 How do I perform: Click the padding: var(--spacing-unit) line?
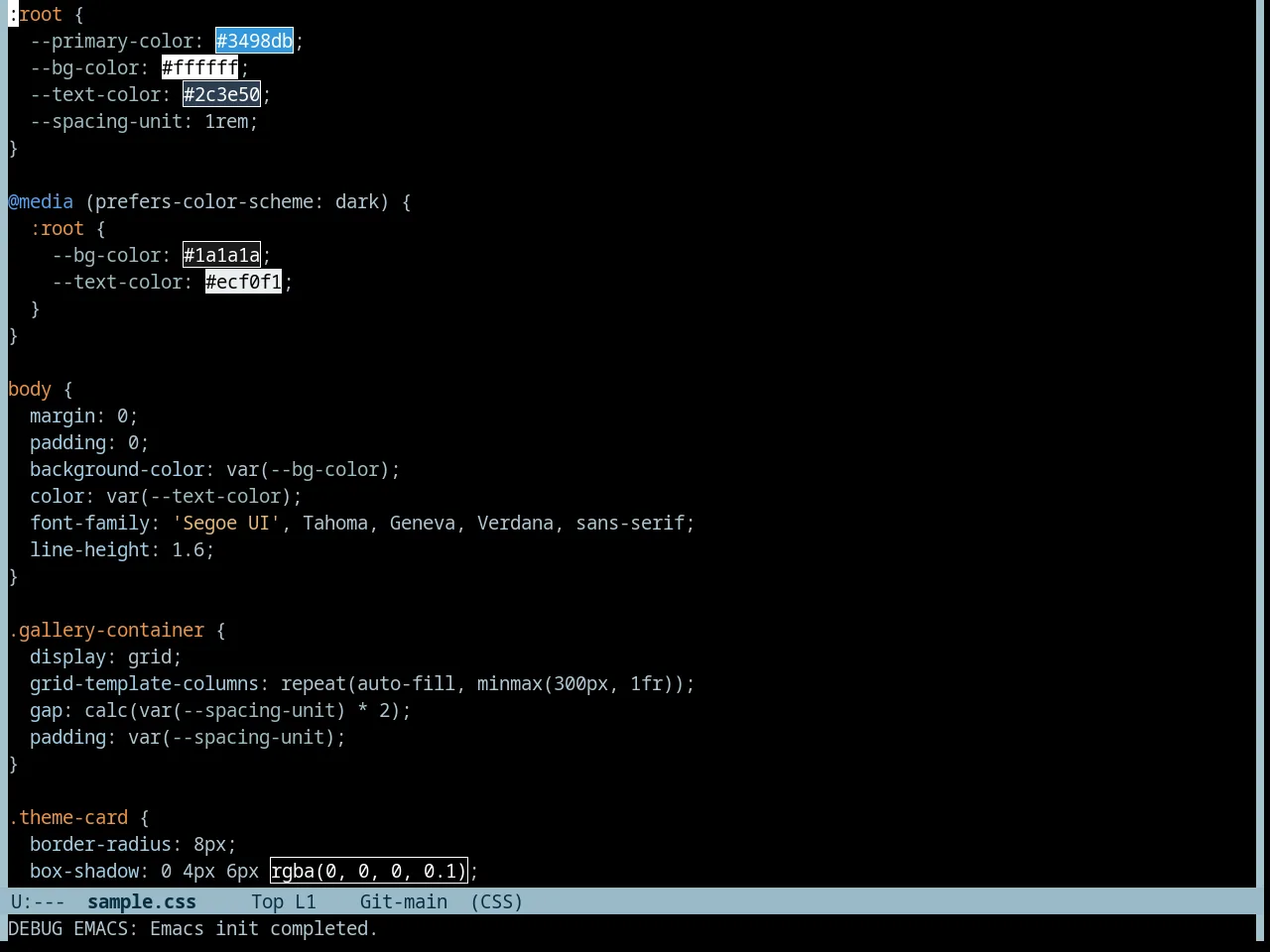(x=188, y=737)
